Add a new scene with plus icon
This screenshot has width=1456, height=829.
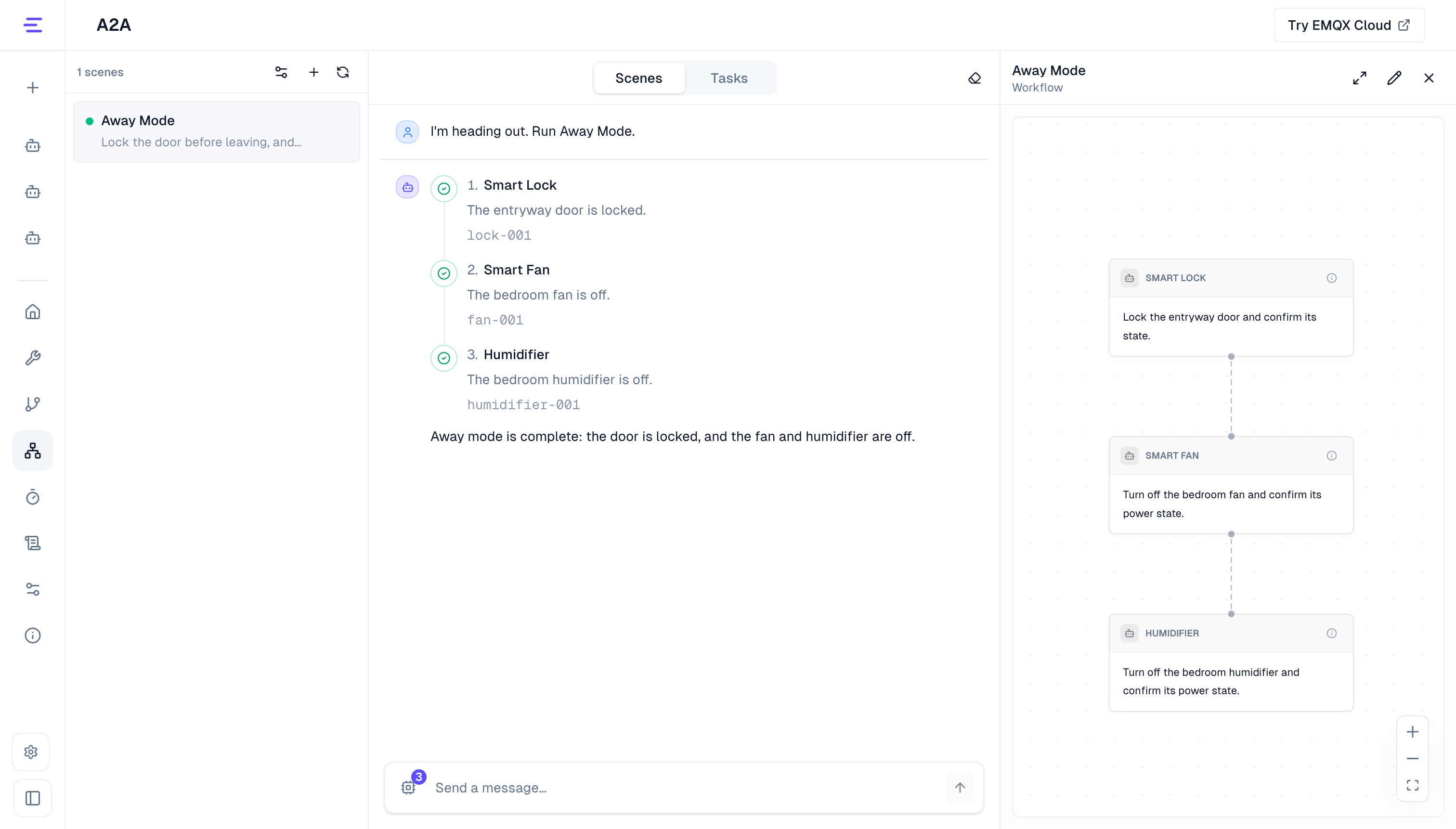[314, 72]
